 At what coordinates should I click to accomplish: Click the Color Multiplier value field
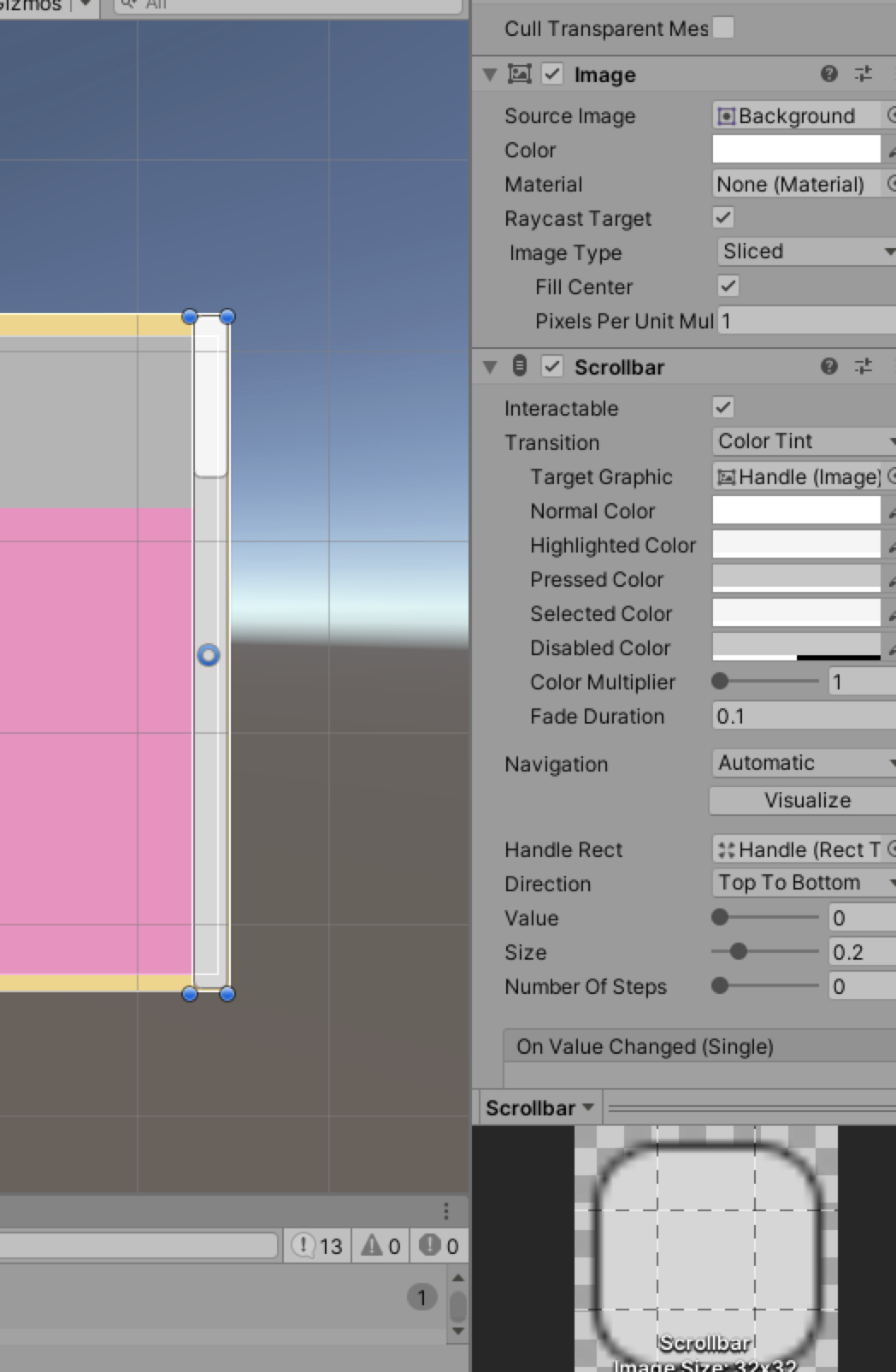[862, 682]
